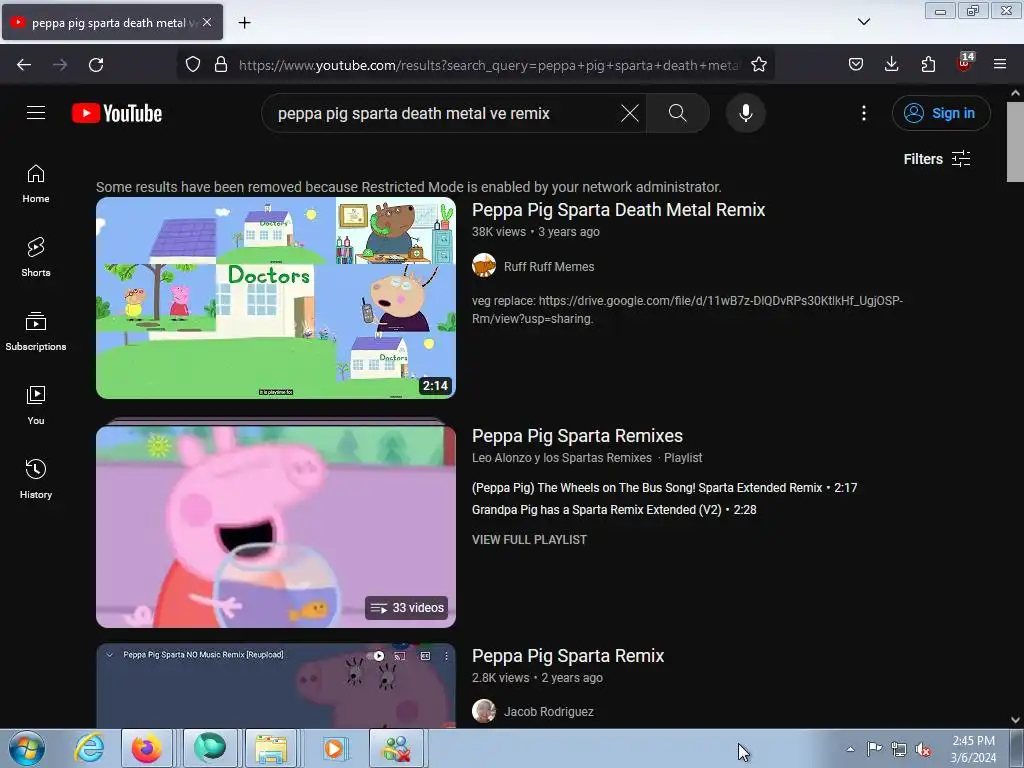Viewport: 1024px width, 768px height.
Task: Click the taskbar clock showing 2:45 PM
Action: point(973,749)
